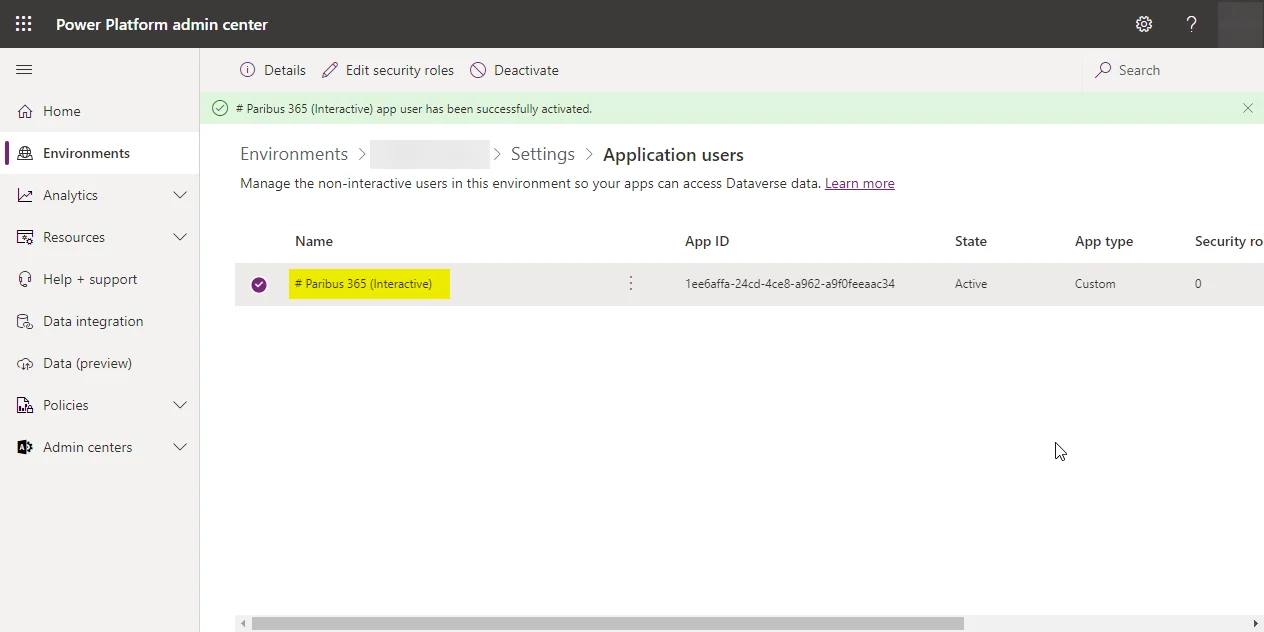Focus the Search box
1264x632 pixels.
click(1170, 70)
